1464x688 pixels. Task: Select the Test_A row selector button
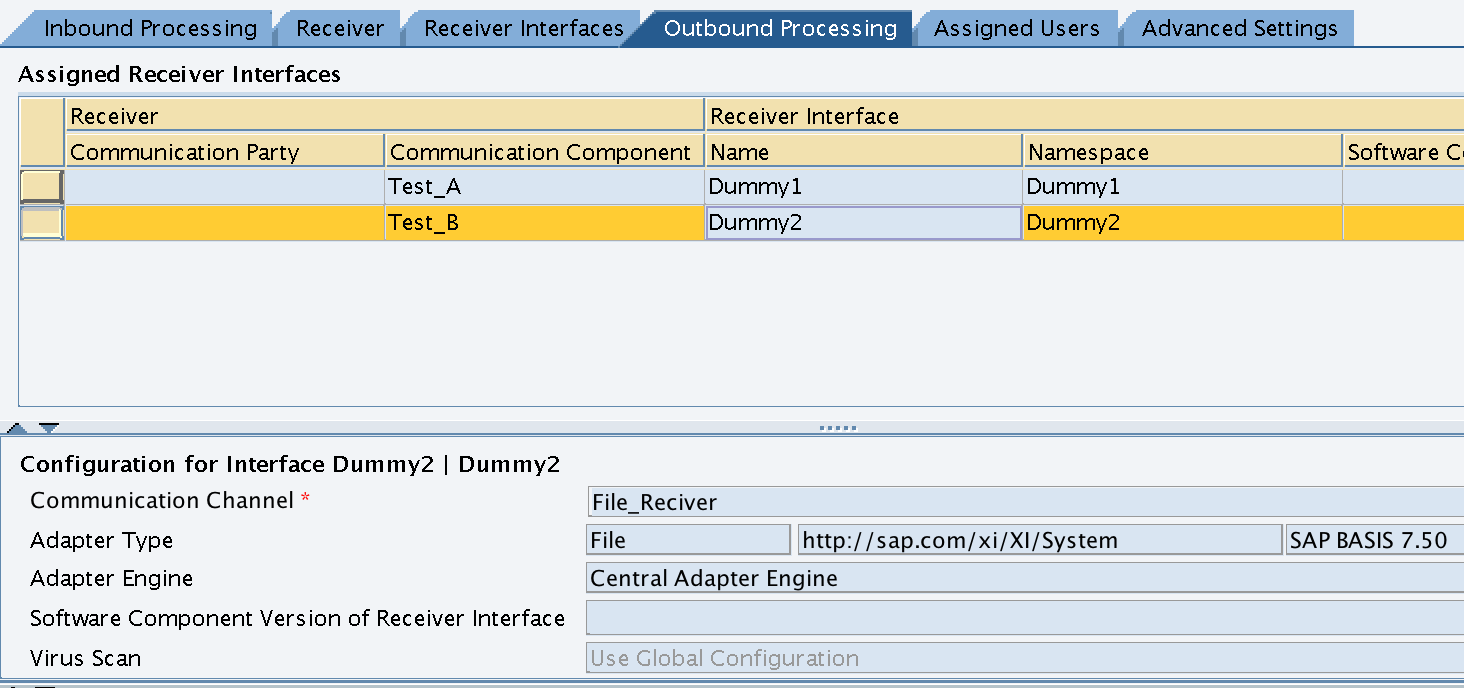point(42,187)
